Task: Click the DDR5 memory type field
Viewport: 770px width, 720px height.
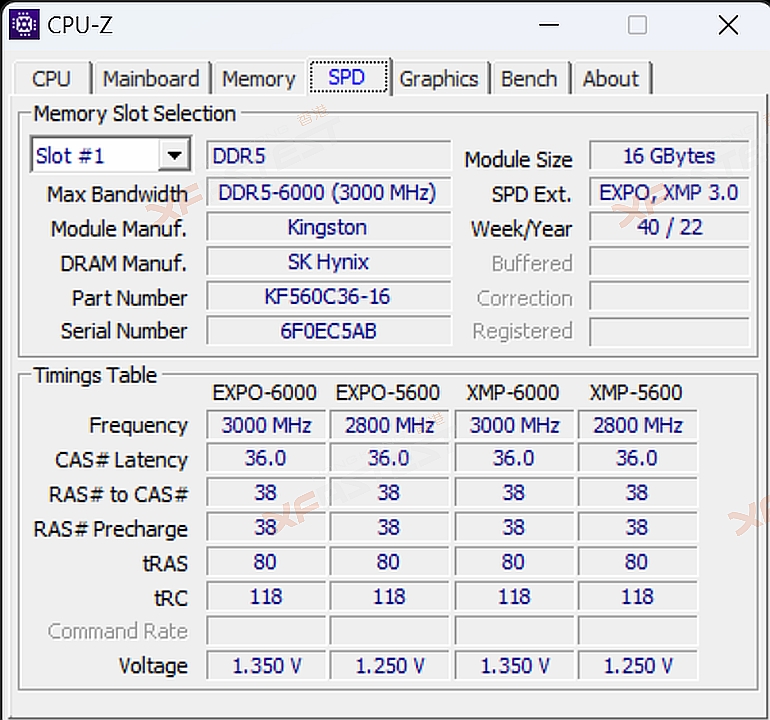Action: point(328,156)
